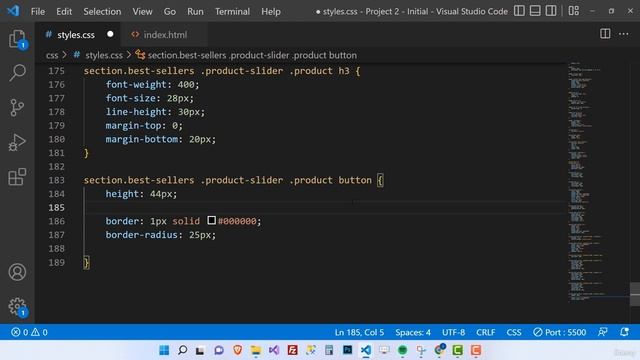Split the editor to the right
Viewport: 640px width, 360px height.
(605, 34)
